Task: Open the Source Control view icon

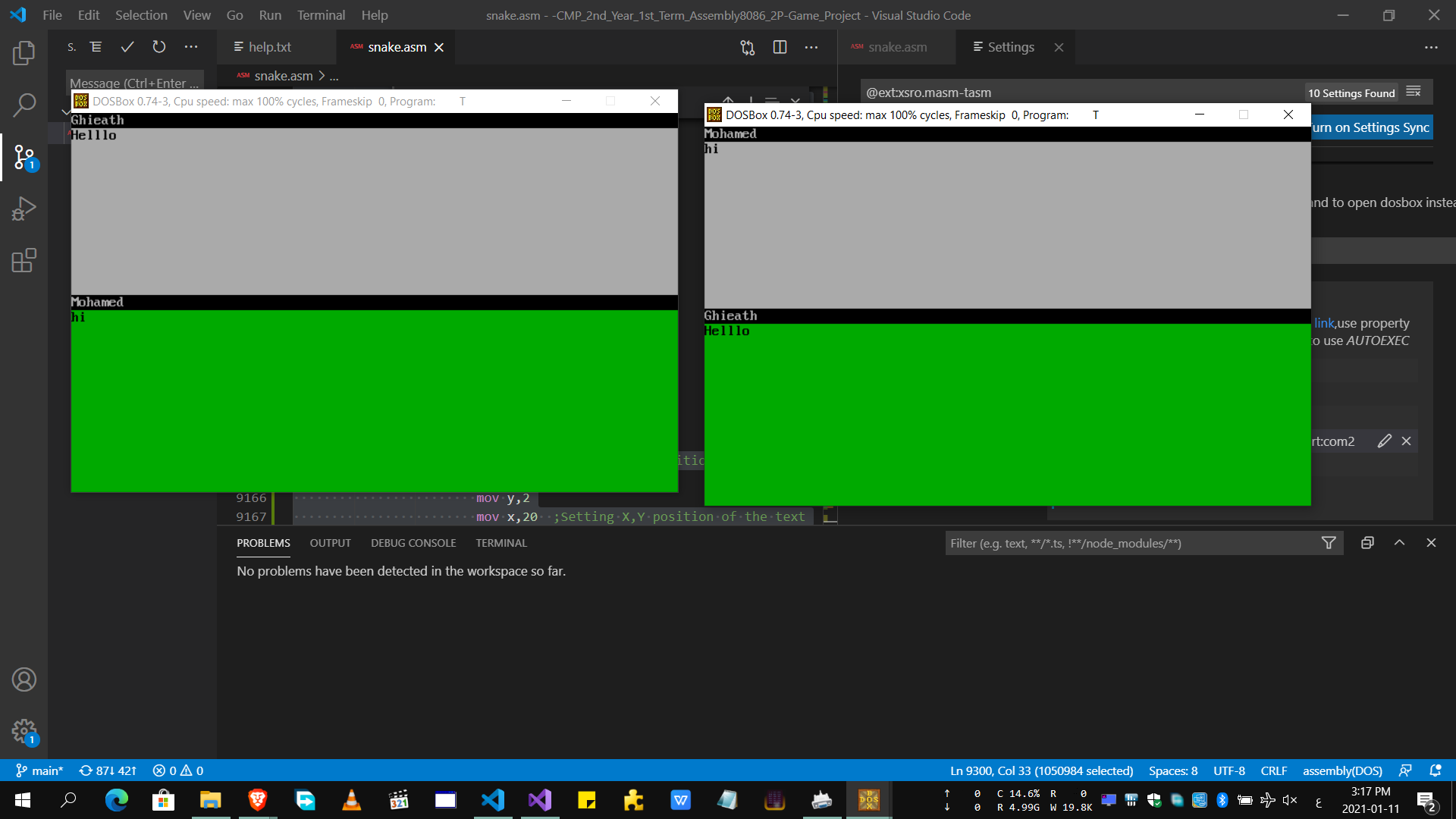Action: (x=24, y=157)
